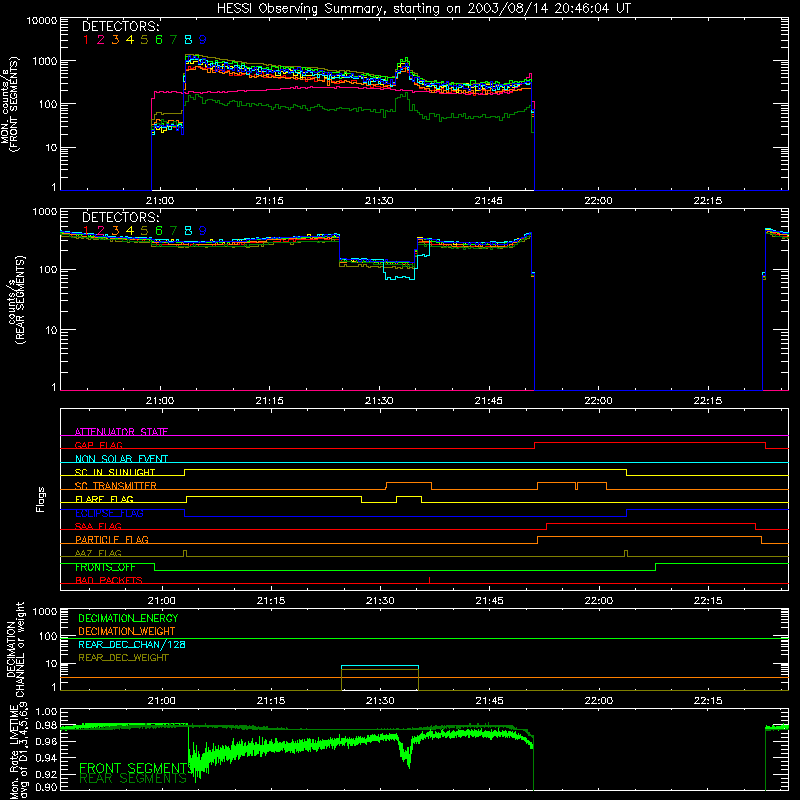Select green detector '6' in rear segments legend
This screenshot has width=800, height=800.
[x=159, y=231]
